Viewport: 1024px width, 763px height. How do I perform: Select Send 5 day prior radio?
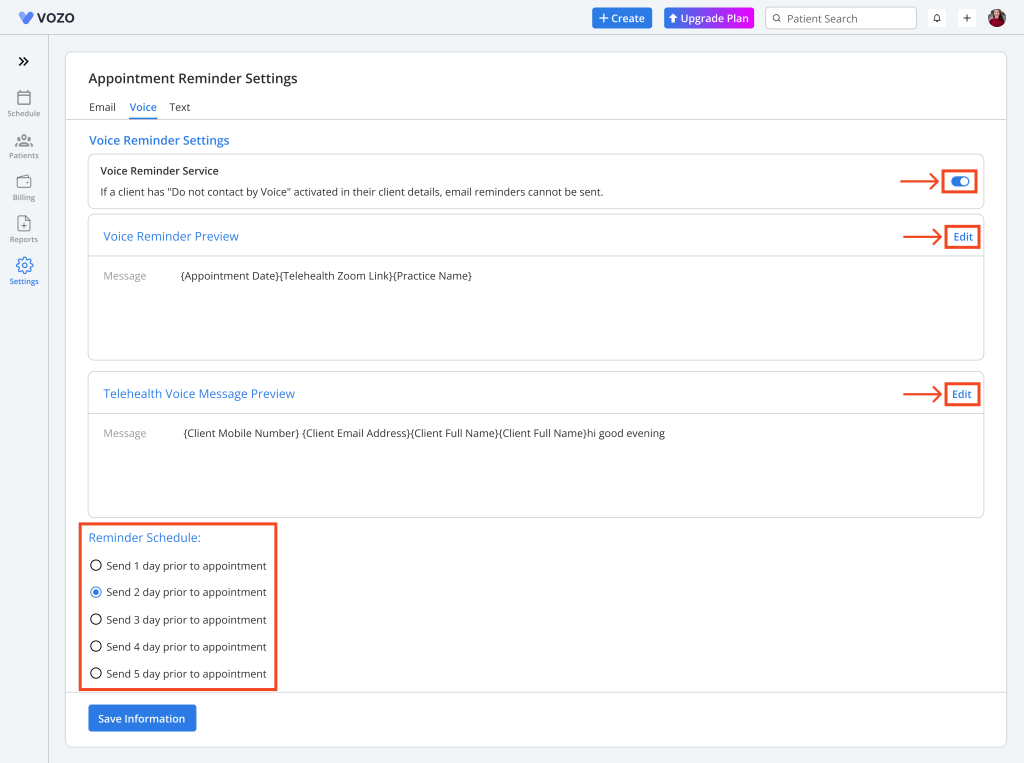coord(96,674)
